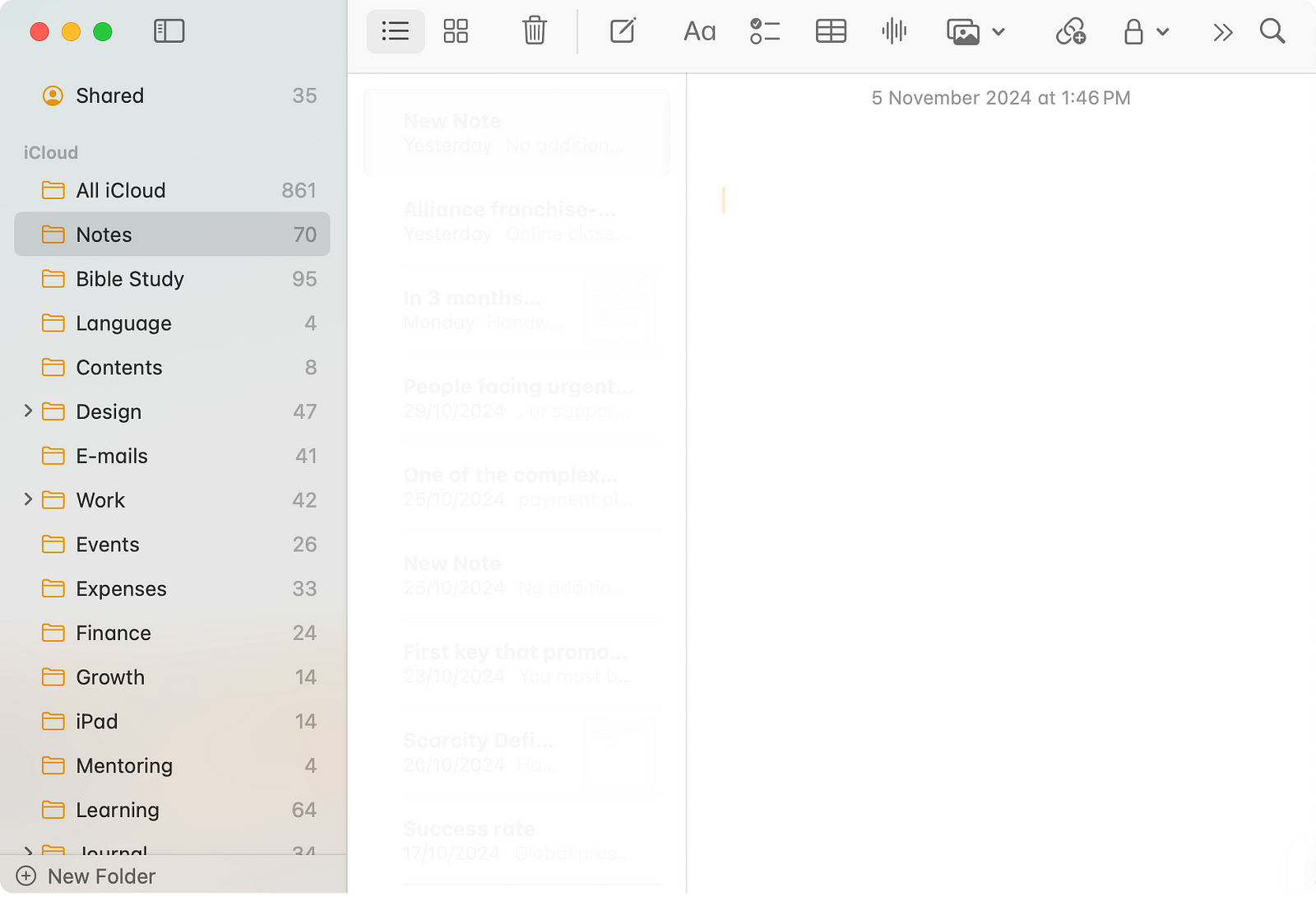Delete the note with trash icon
Viewport: 1316px width, 901px height.
tap(535, 31)
